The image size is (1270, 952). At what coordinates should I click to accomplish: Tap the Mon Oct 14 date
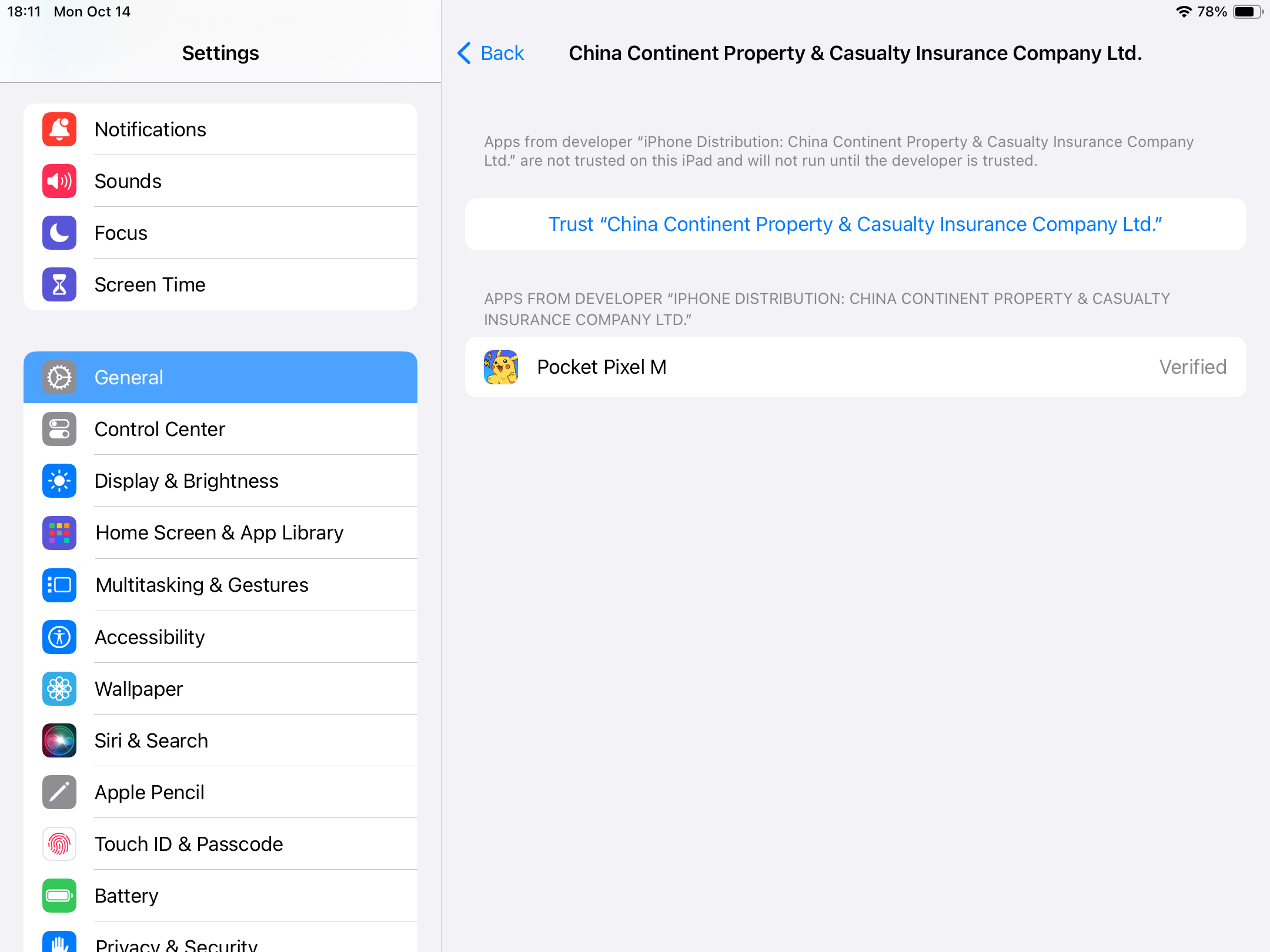click(x=92, y=12)
